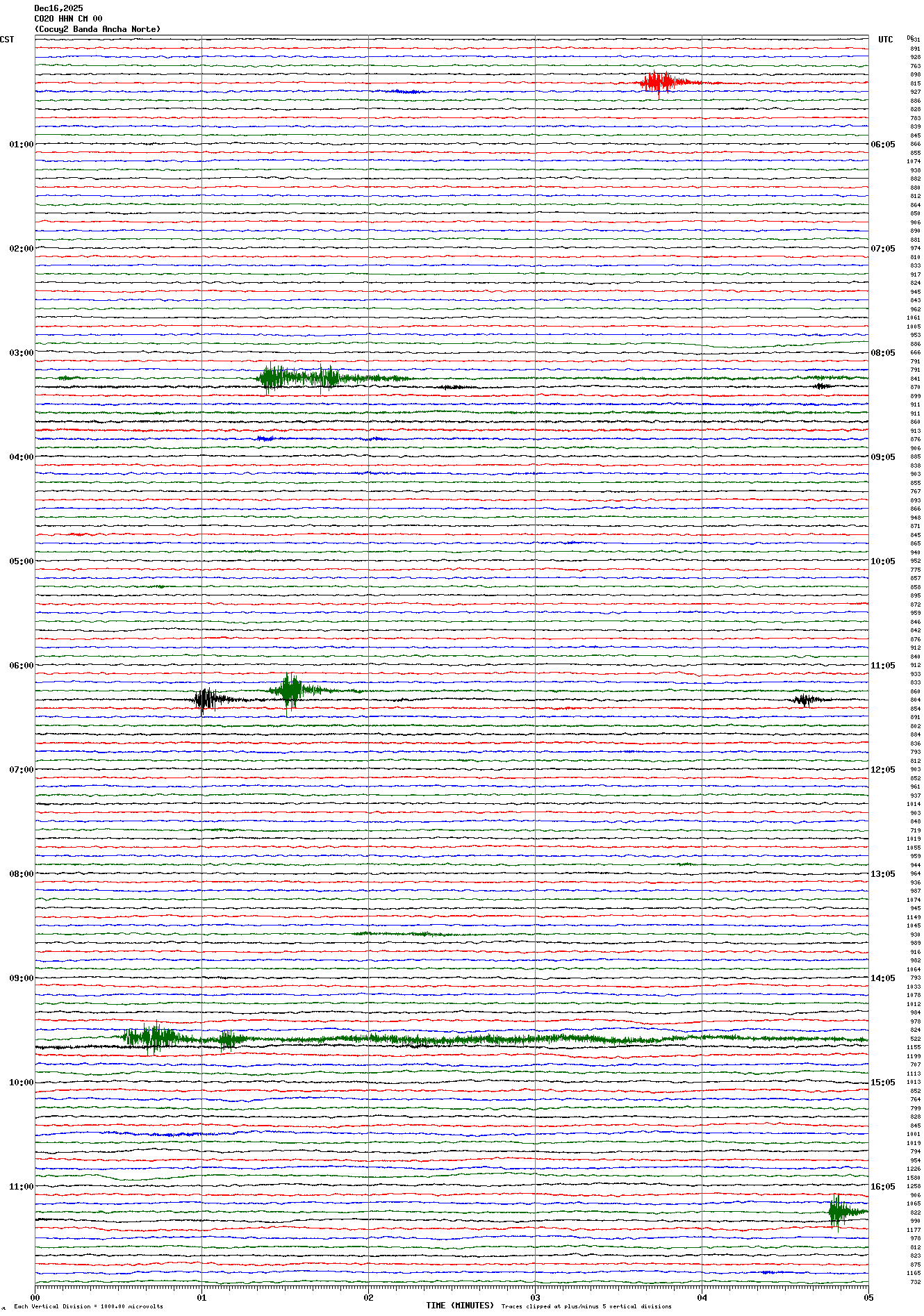The image size is (924, 1316).
Task: Click the Each Vertical Division scale note
Action: tap(88, 1306)
